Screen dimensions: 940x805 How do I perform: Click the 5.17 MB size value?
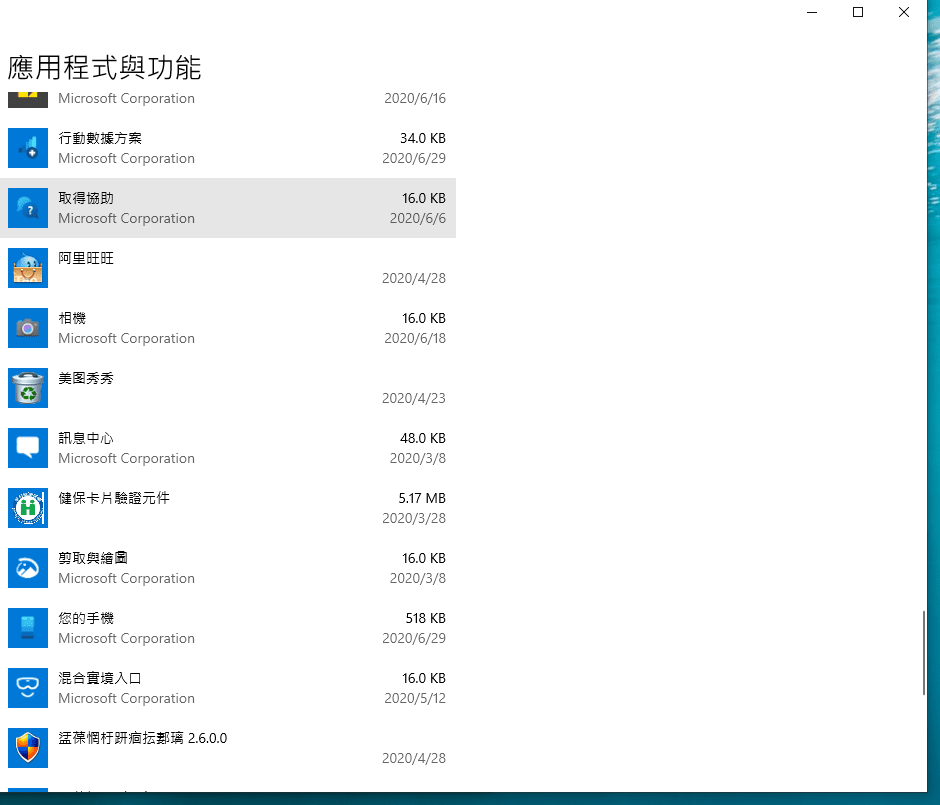pos(422,498)
